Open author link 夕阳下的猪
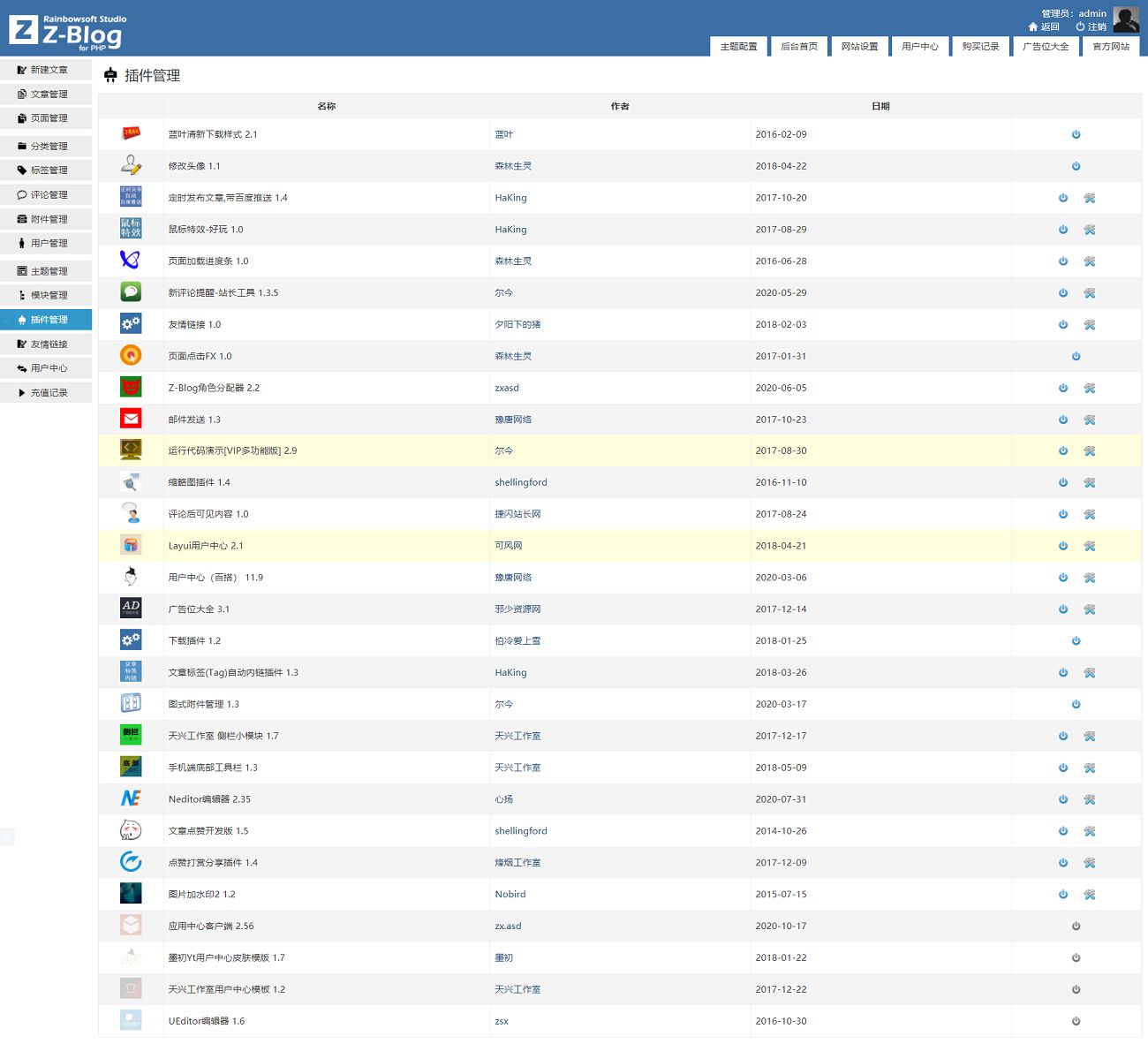Viewport: 1148px width, 1044px height. [517, 325]
